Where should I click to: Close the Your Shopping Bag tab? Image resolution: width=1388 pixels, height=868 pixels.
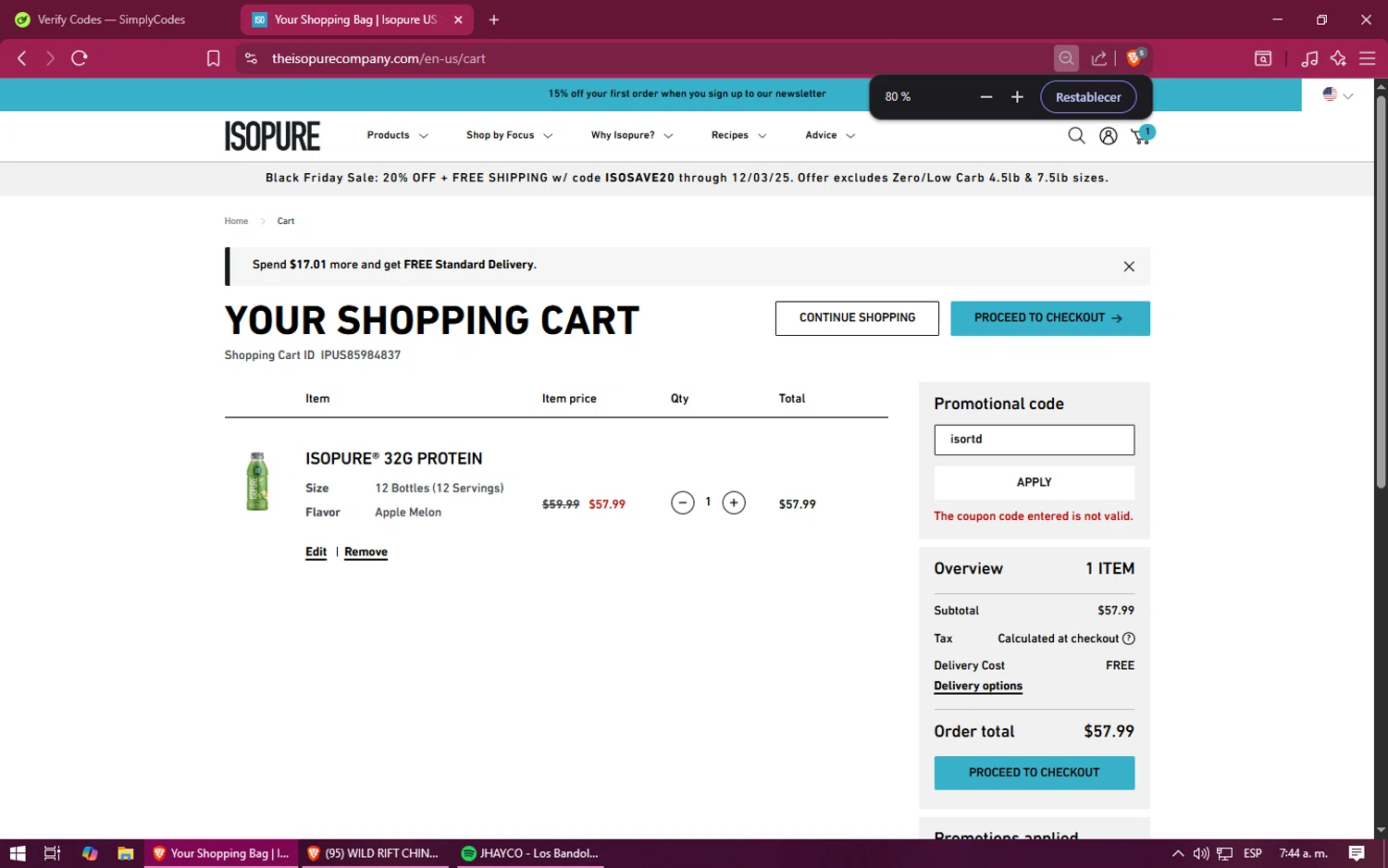coord(458,19)
